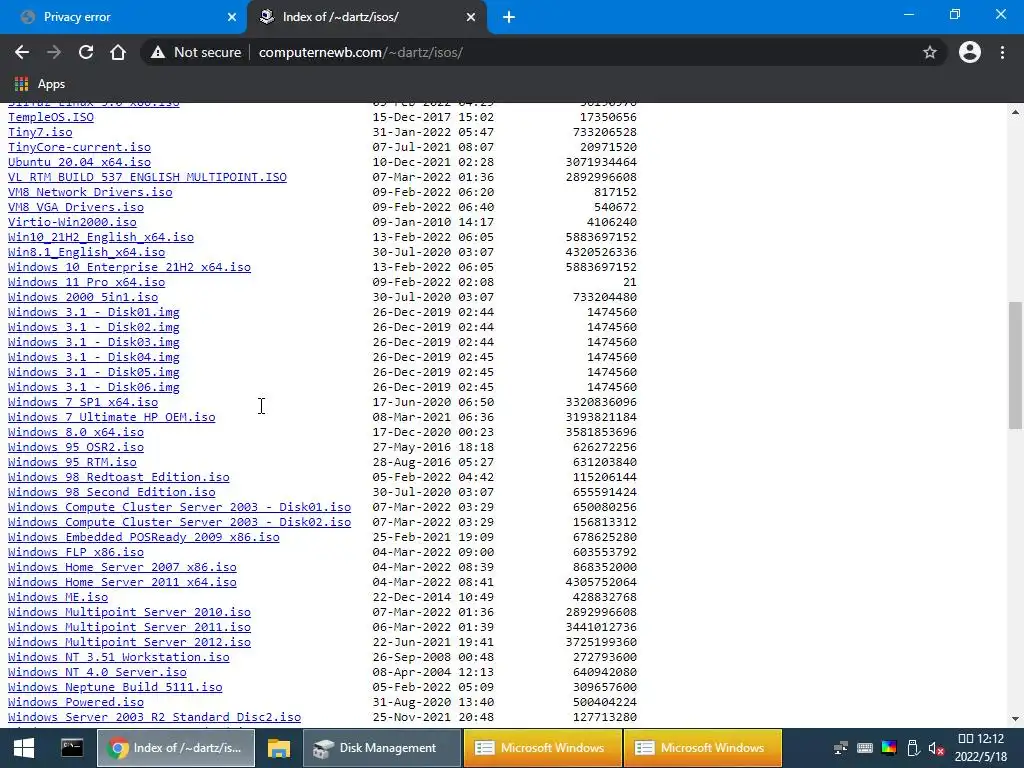Click the page scrollbar up arrow
1024x768 pixels.
coord(1015,112)
